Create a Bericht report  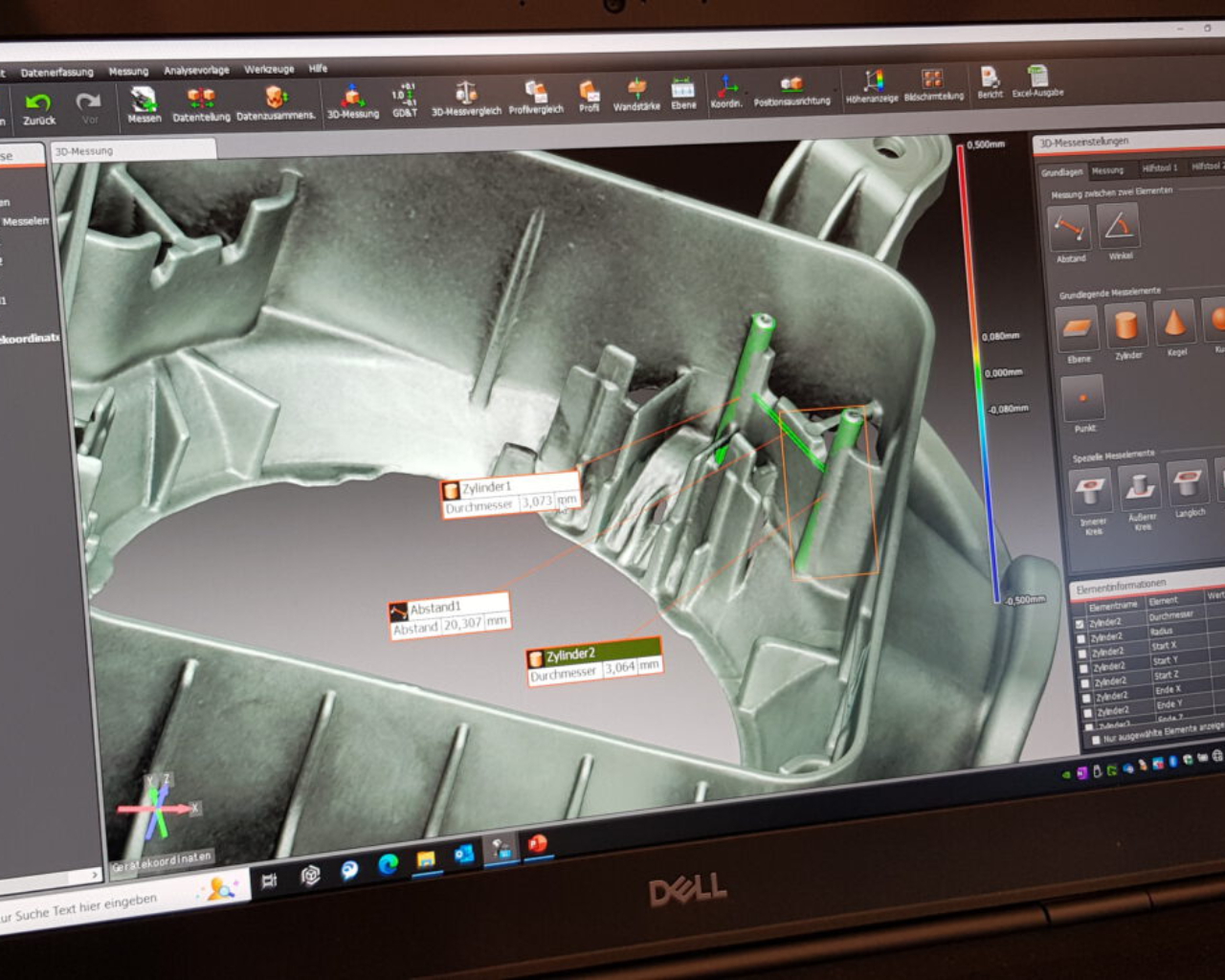point(990,82)
